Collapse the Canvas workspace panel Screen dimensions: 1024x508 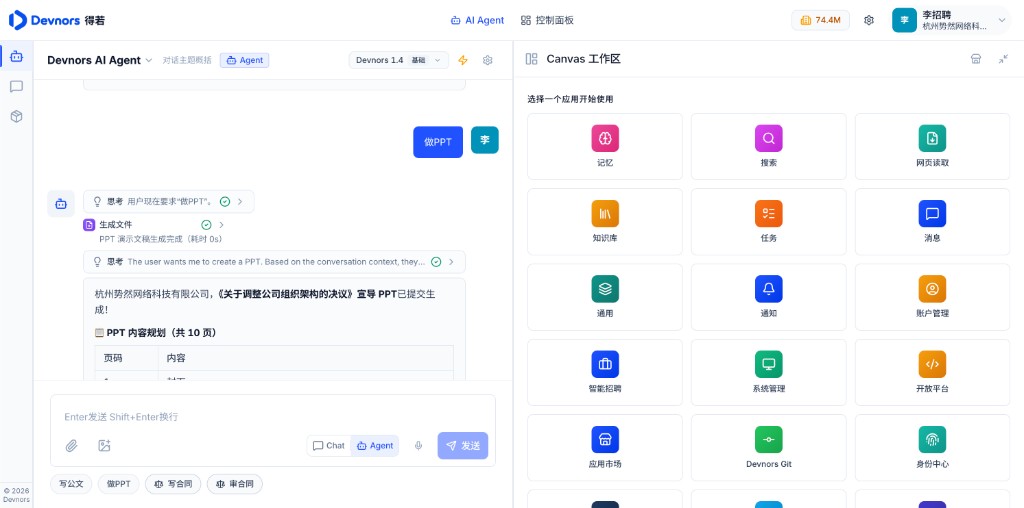pyautogui.click(x=1003, y=59)
